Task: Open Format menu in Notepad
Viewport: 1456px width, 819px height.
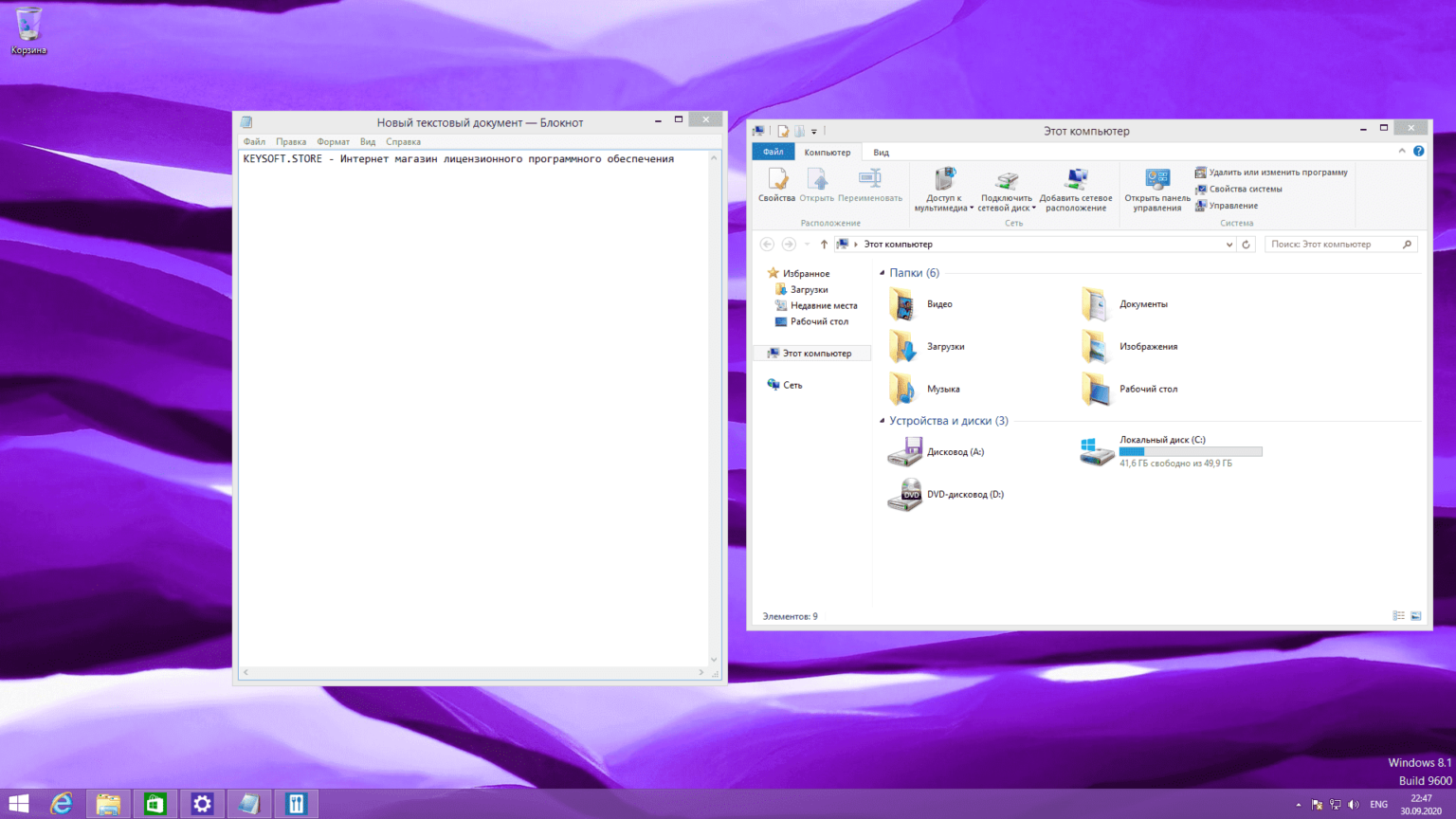Action: point(333,142)
